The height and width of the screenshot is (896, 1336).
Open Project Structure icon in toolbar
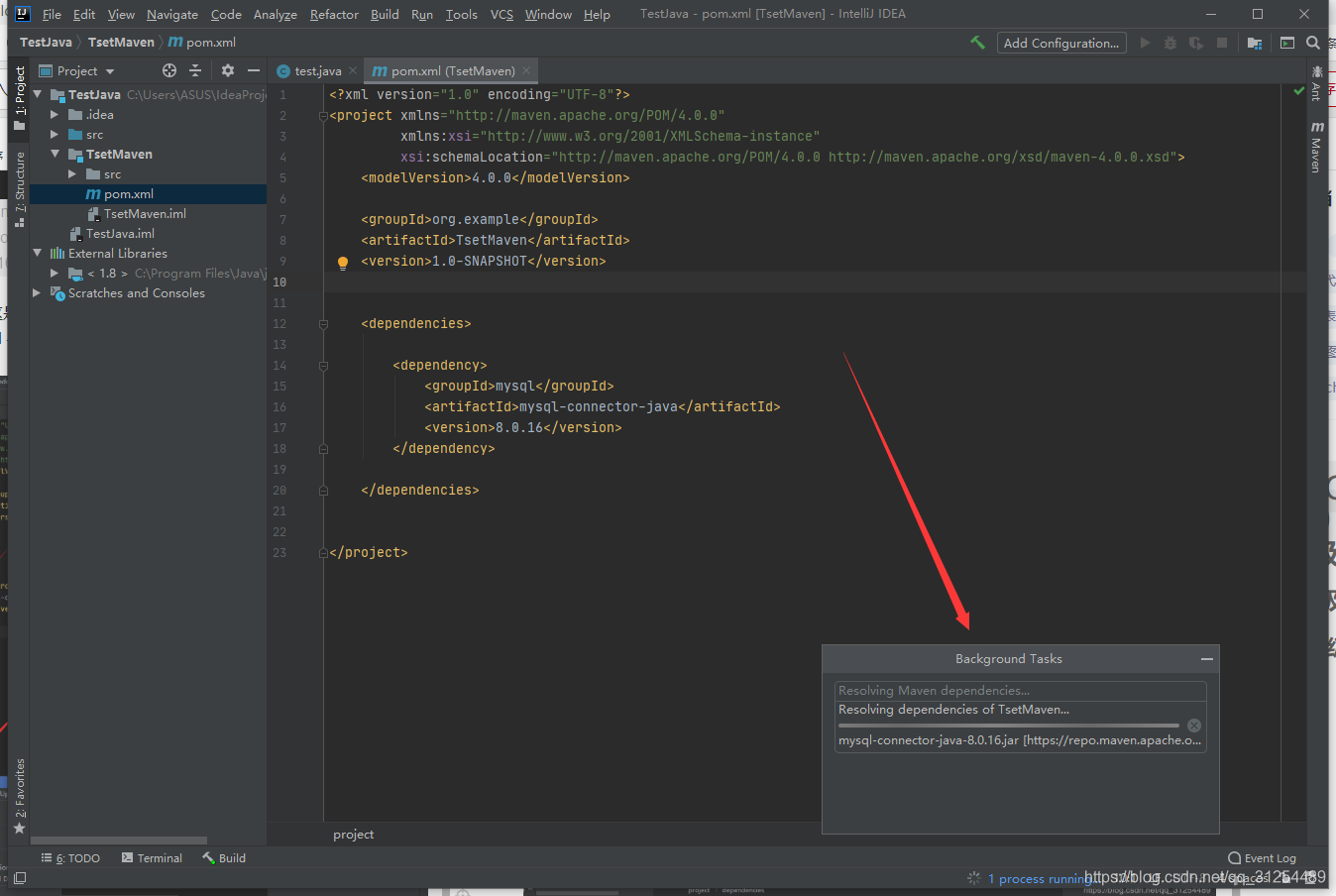(1255, 43)
